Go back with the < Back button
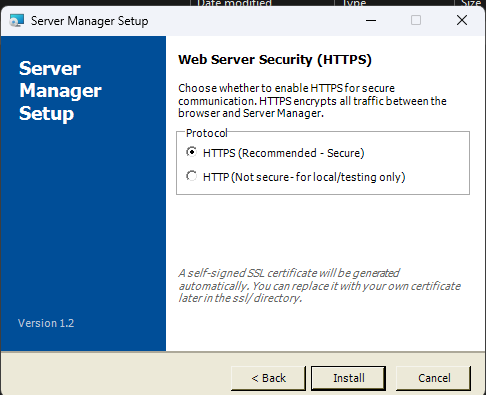The height and width of the screenshot is (395, 486). pyautogui.click(x=268, y=378)
